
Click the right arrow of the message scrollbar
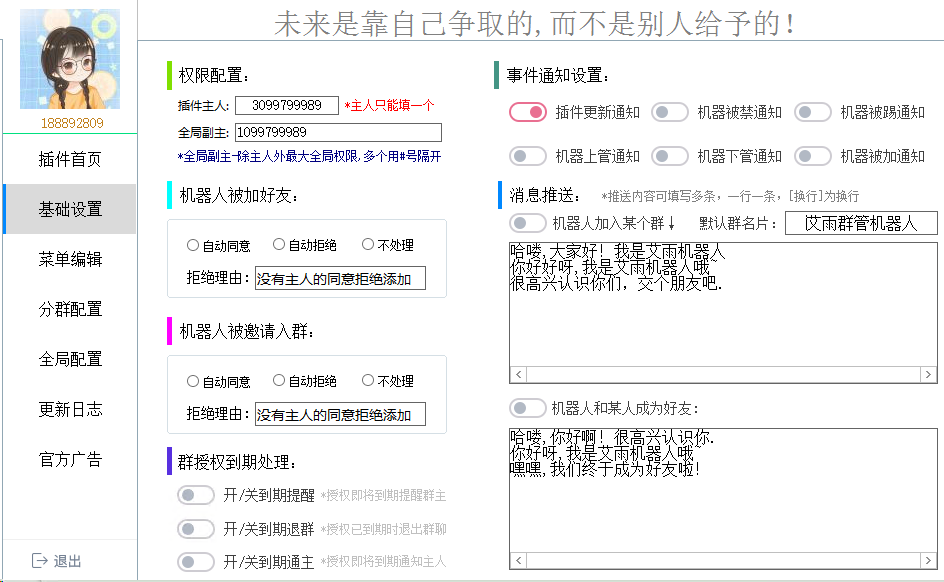tap(928, 374)
